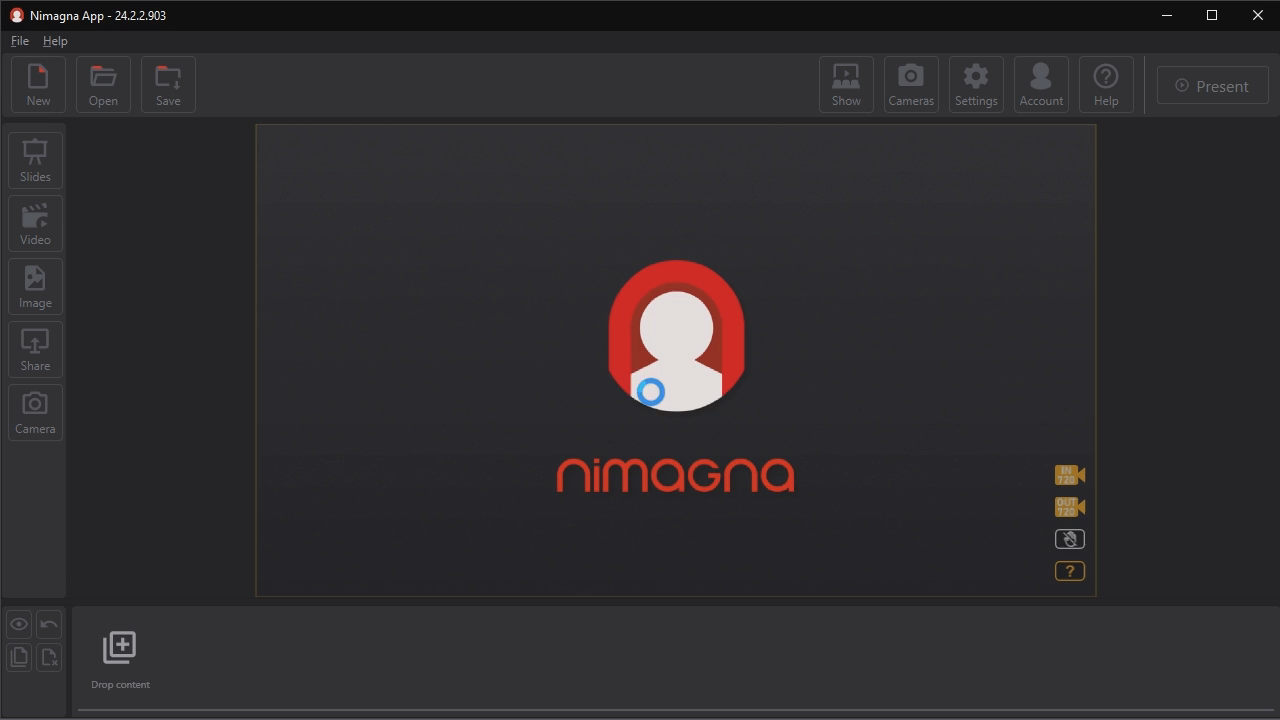Add Slides content from the sidebar
This screenshot has height=720, width=1280.
[x=35, y=160]
